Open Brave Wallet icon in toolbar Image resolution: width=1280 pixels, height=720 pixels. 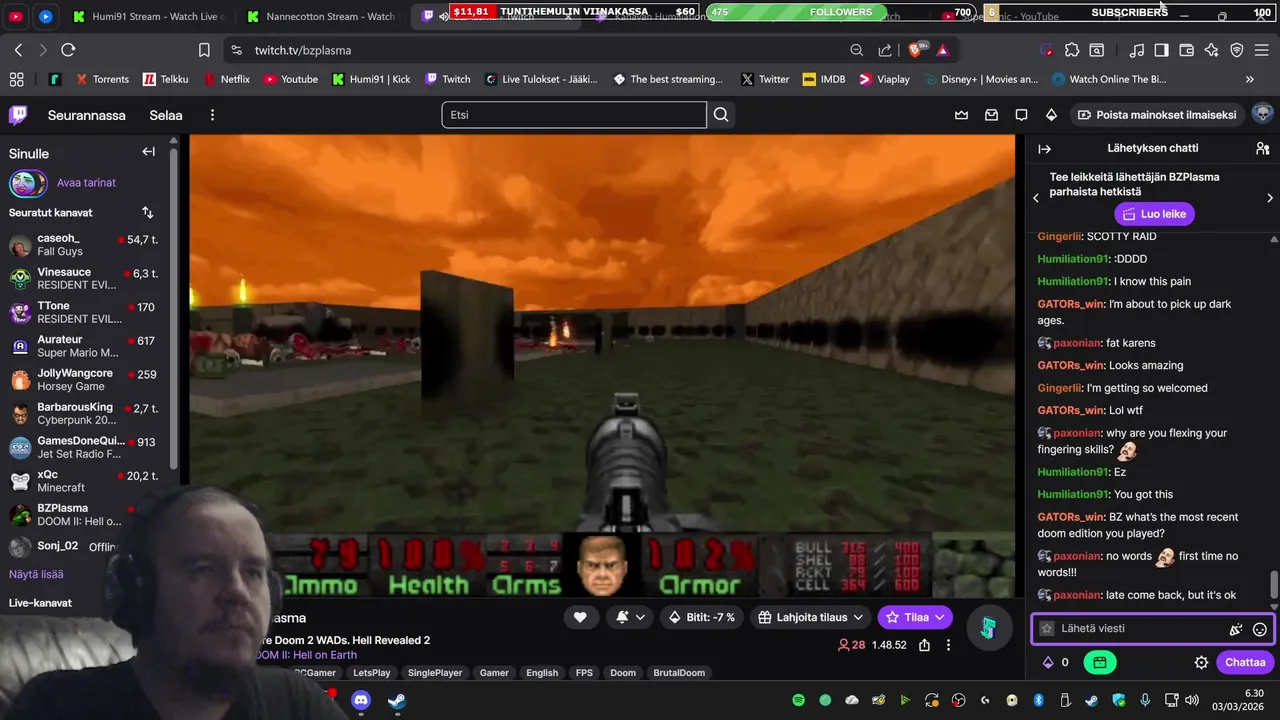tap(1187, 50)
